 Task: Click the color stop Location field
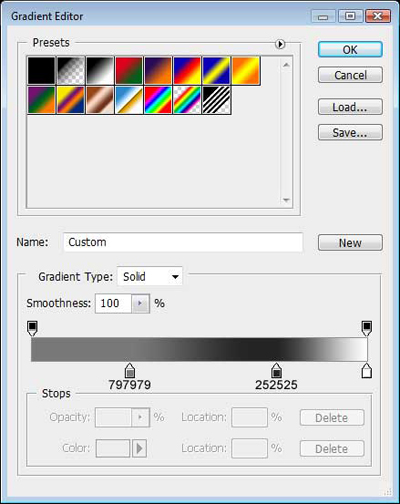pos(250,448)
